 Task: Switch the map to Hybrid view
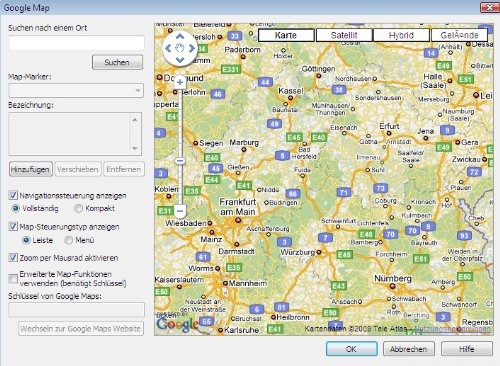point(401,35)
